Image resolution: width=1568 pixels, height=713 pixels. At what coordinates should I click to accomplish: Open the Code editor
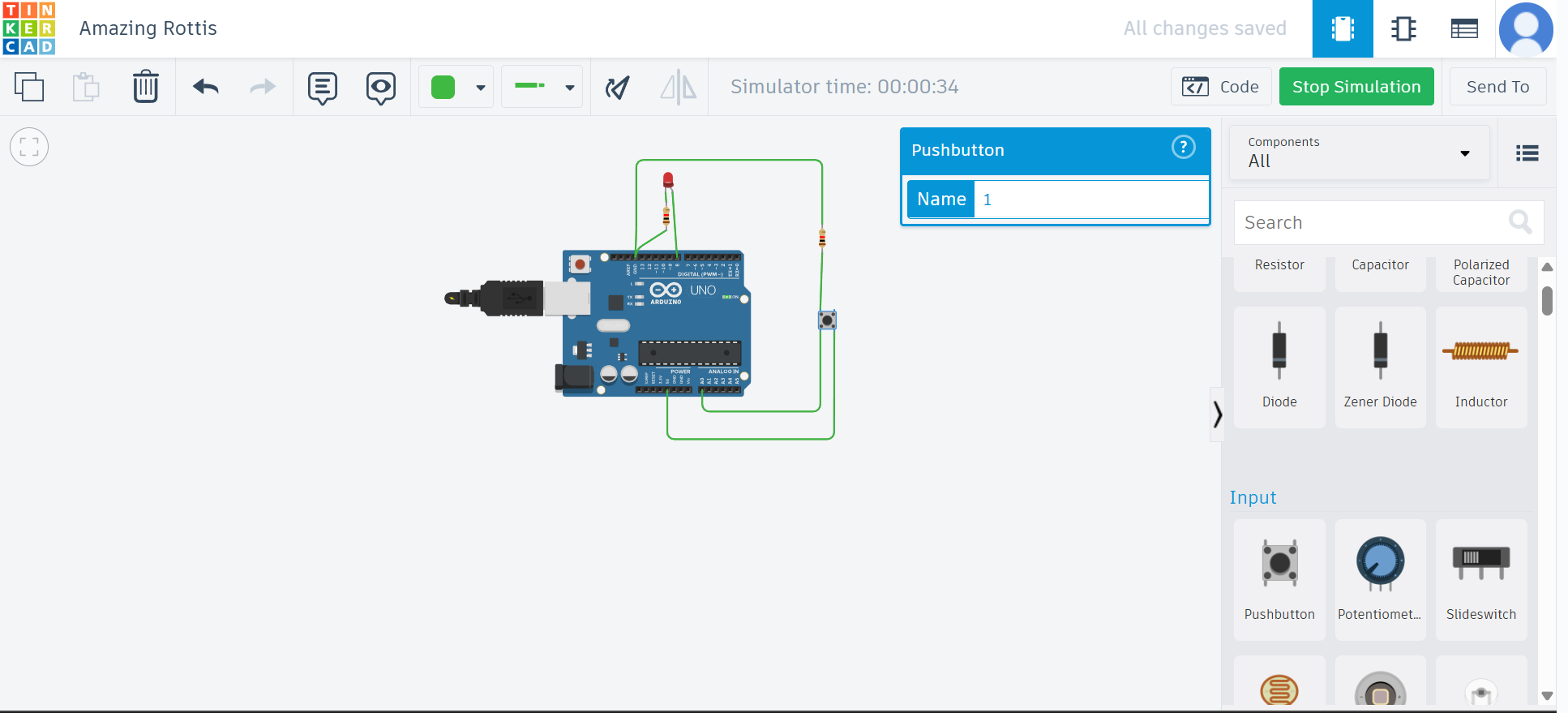click(1220, 87)
